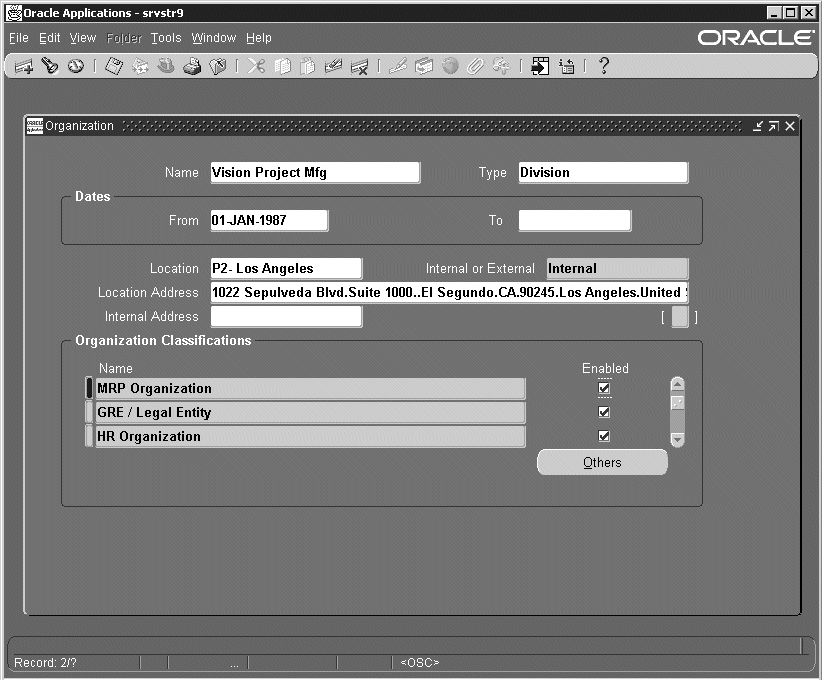Open the Edit menu
Viewport: 822px width, 680px height.
point(50,38)
